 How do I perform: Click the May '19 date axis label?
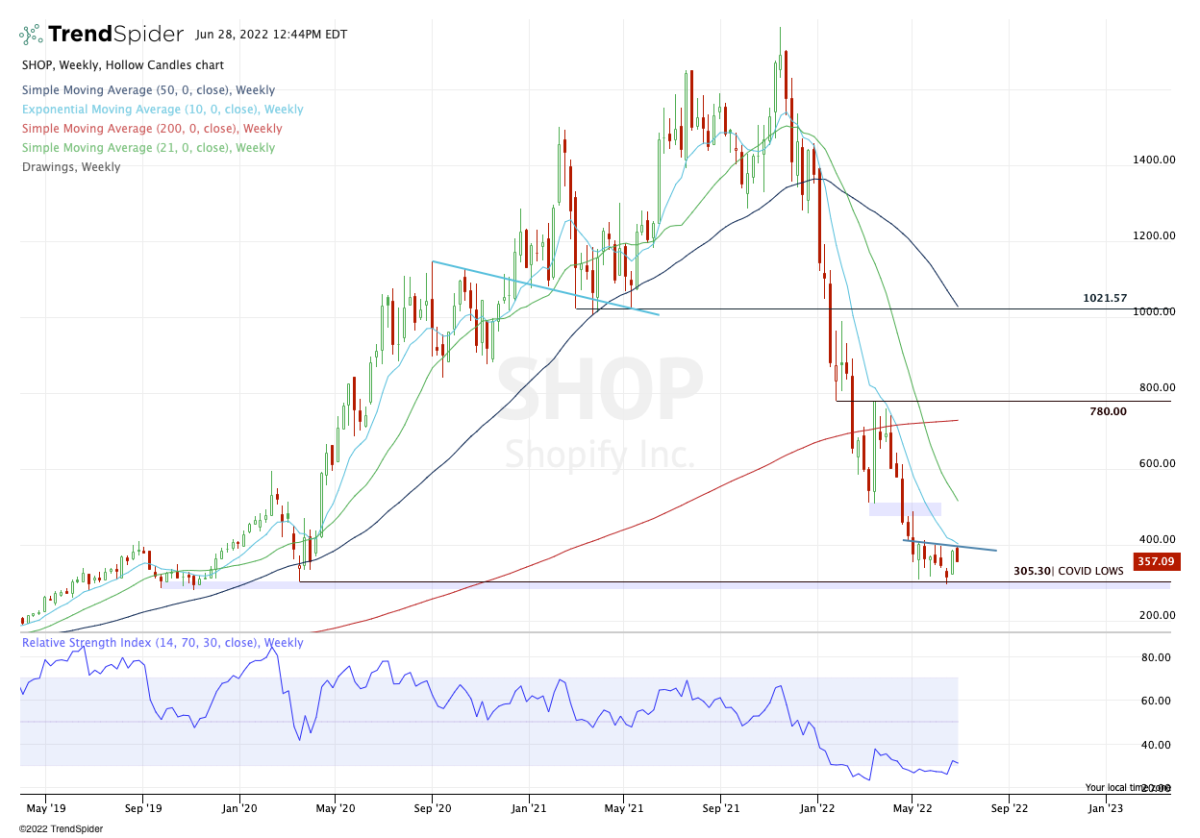[45, 806]
